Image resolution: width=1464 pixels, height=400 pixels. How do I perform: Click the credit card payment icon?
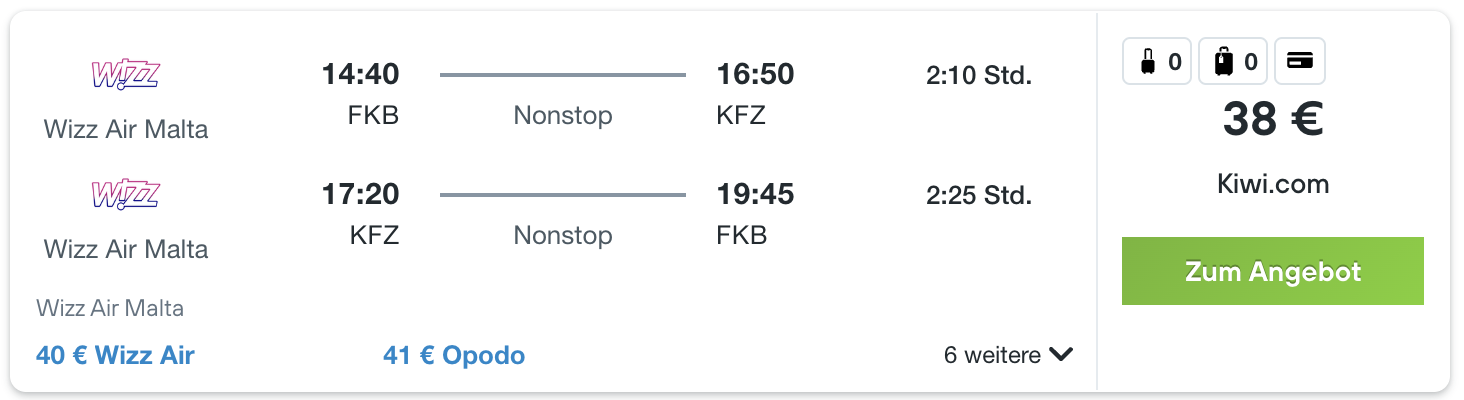(x=1299, y=62)
